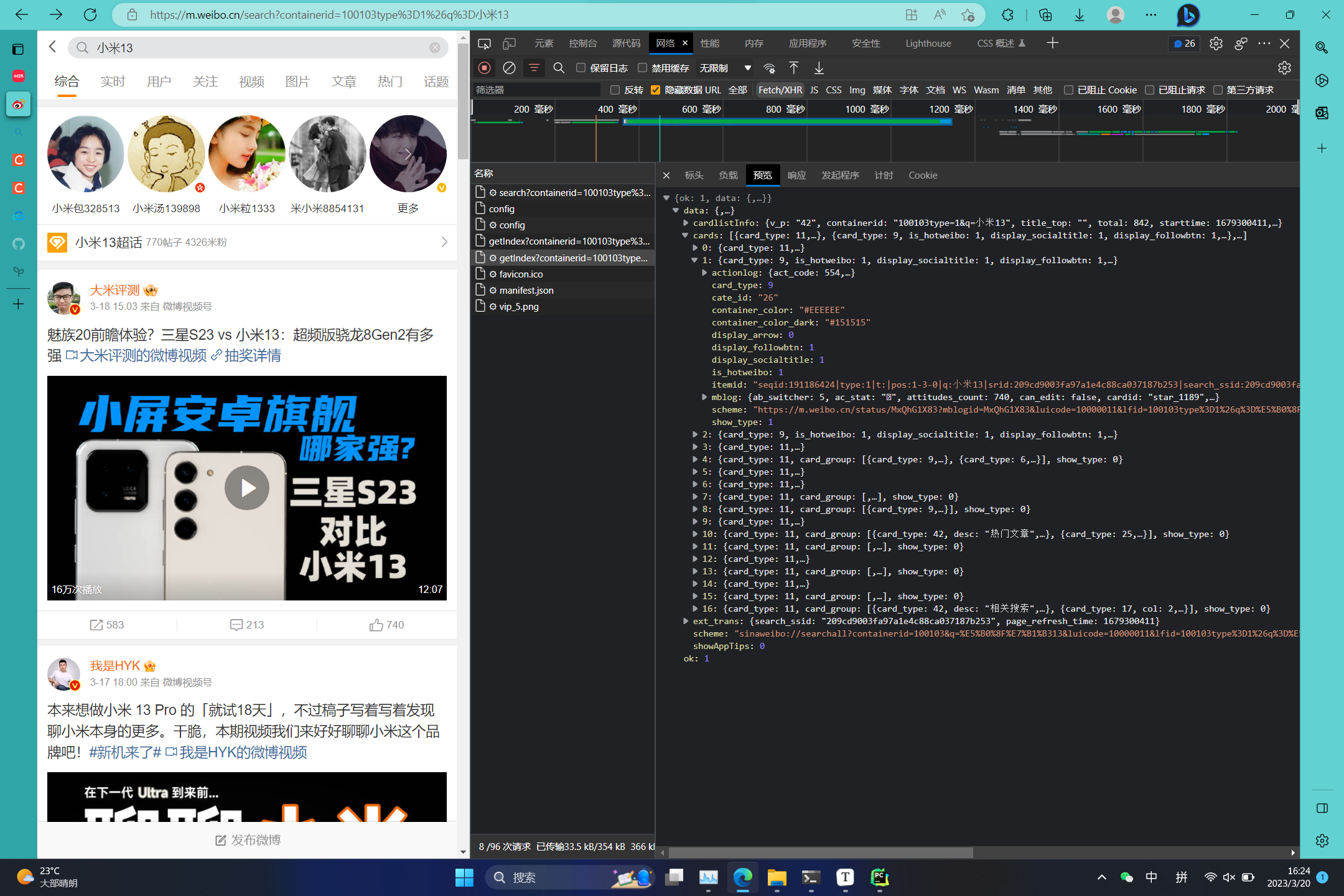Viewport: 1344px width, 896px height.
Task: Add a new DevTools tab plus icon
Action: click(1052, 43)
